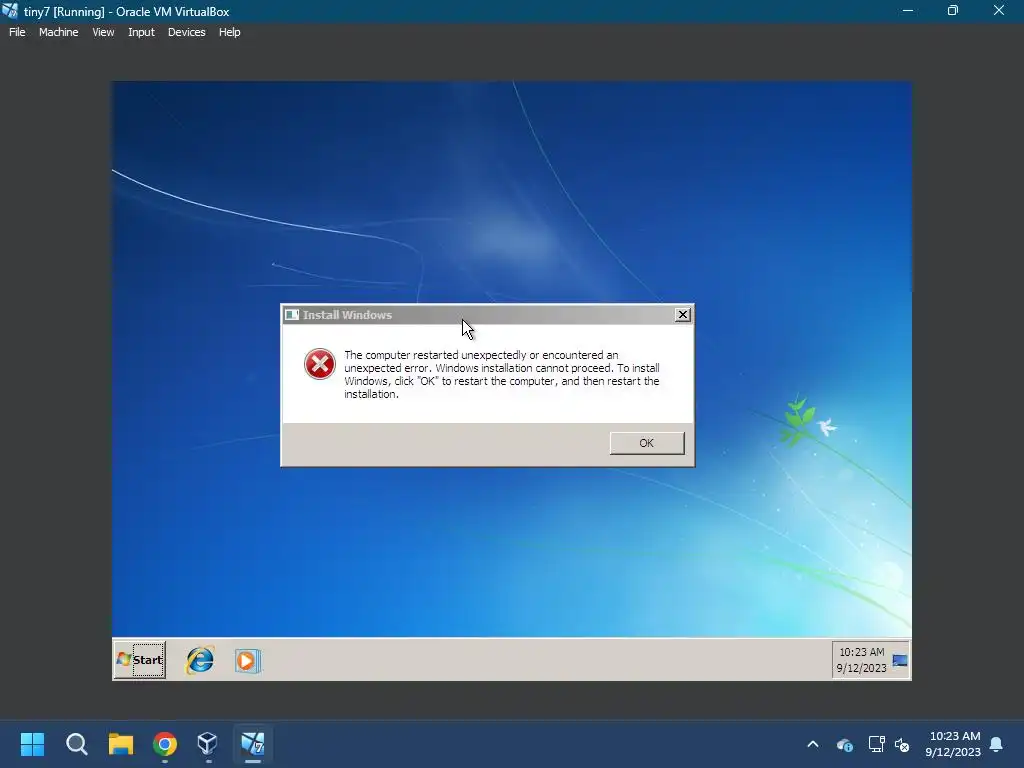This screenshot has height=768, width=1024.
Task: Click the red error icon in dialog
Action: (x=319, y=364)
